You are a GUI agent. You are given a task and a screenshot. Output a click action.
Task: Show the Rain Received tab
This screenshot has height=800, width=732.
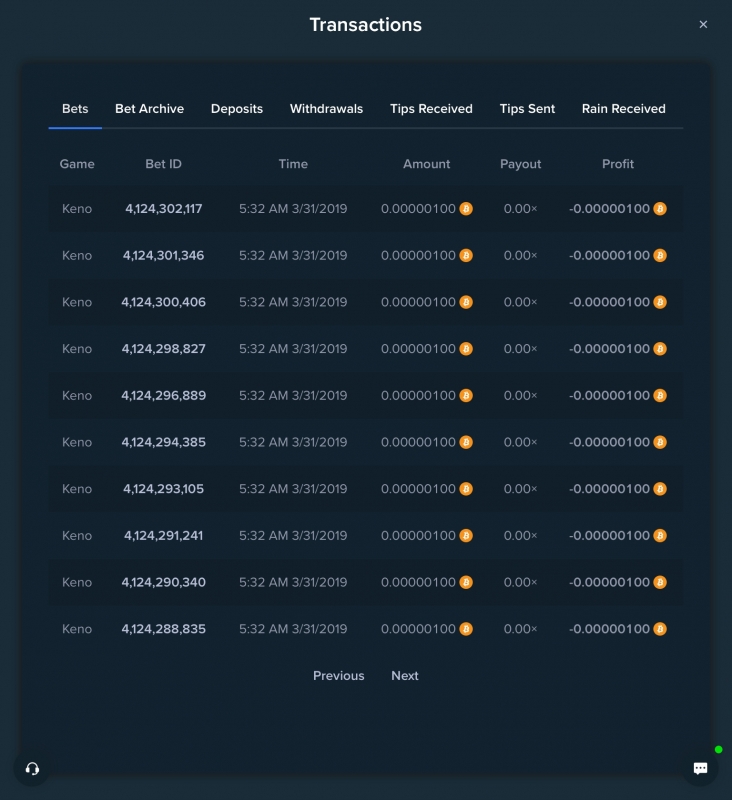(623, 109)
